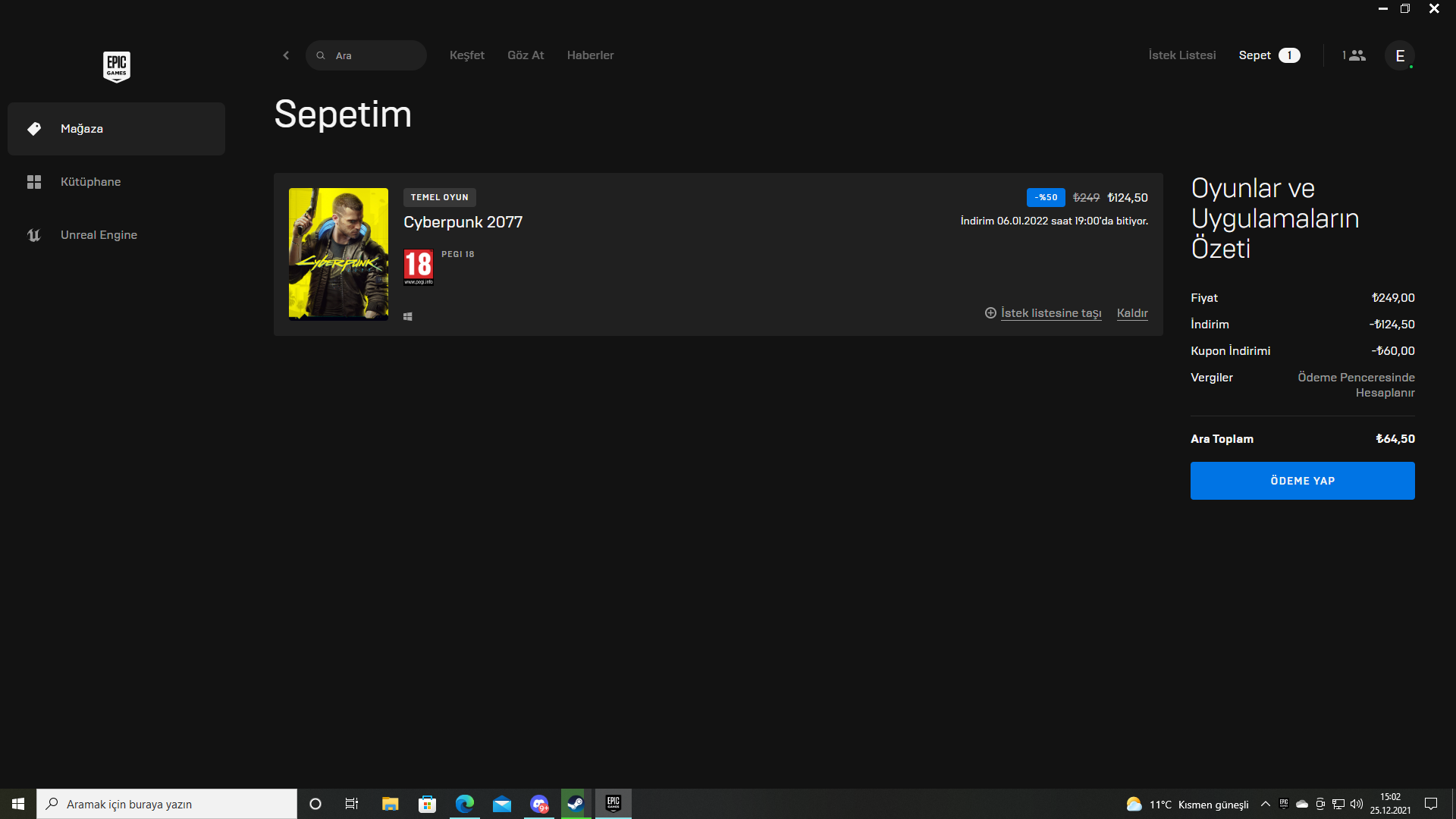This screenshot has height=819, width=1456.
Task: Click the volume speaker tray icon
Action: point(1357,804)
